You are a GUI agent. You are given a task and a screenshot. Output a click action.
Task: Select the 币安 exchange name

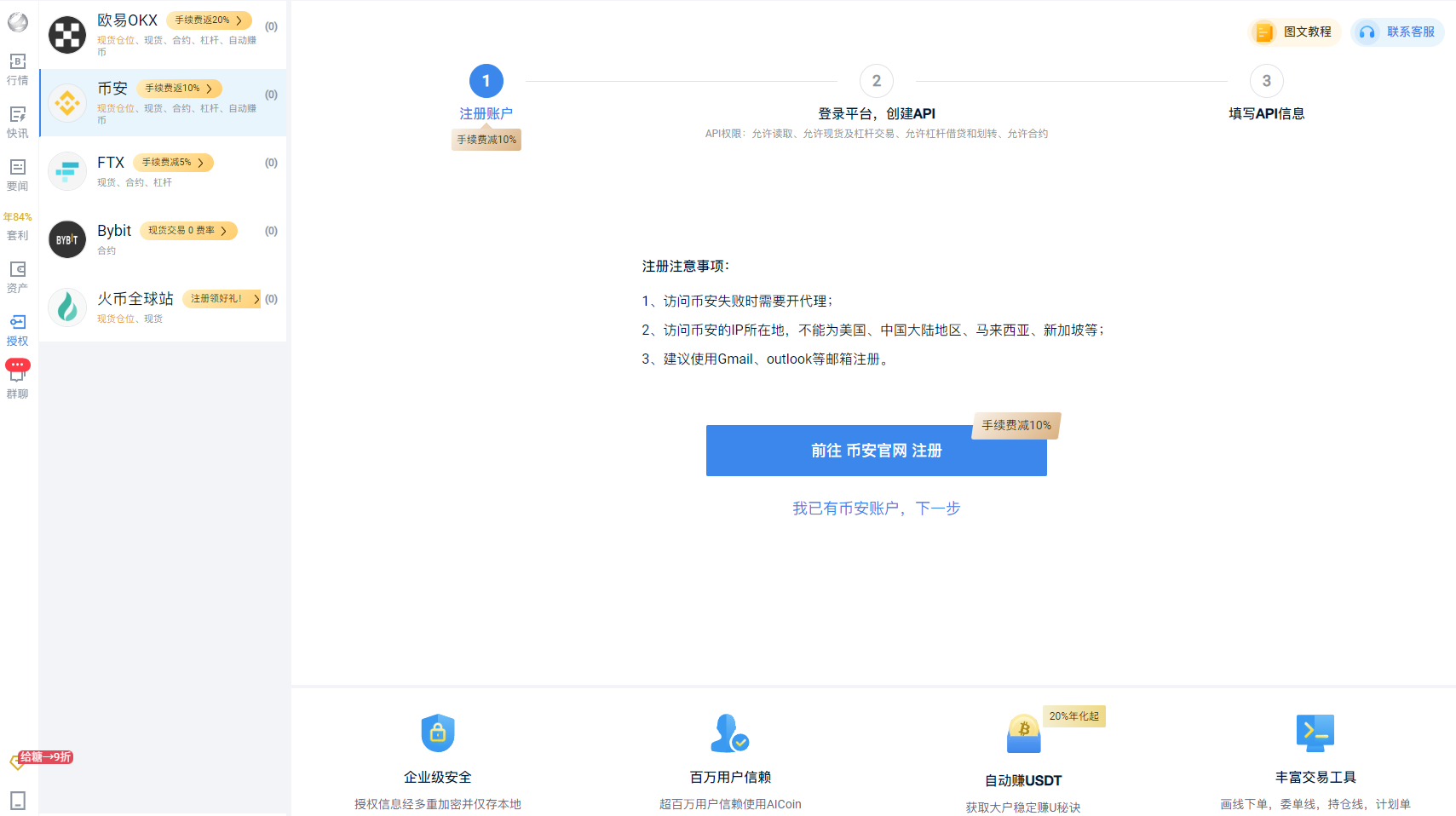pyautogui.click(x=112, y=89)
